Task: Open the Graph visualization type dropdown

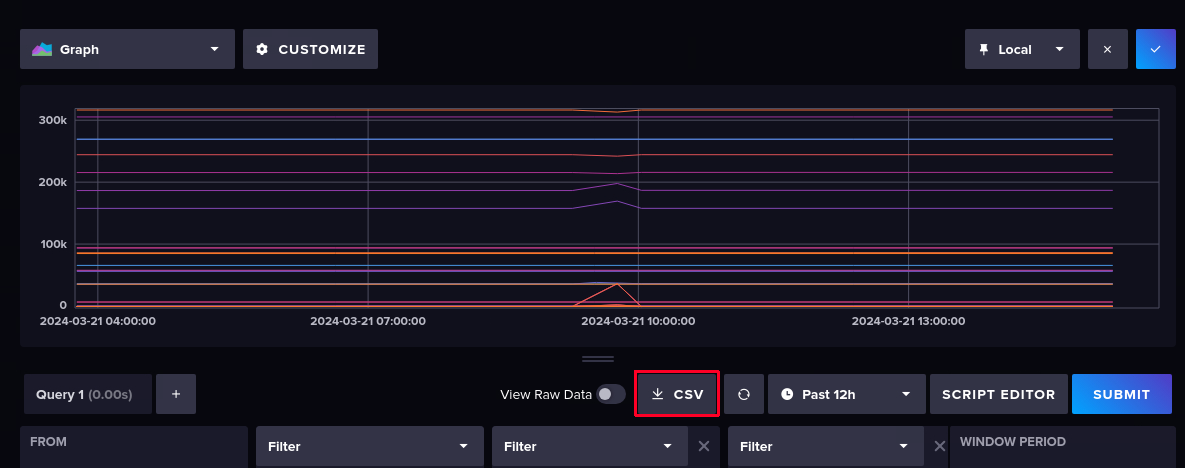Action: pos(127,49)
